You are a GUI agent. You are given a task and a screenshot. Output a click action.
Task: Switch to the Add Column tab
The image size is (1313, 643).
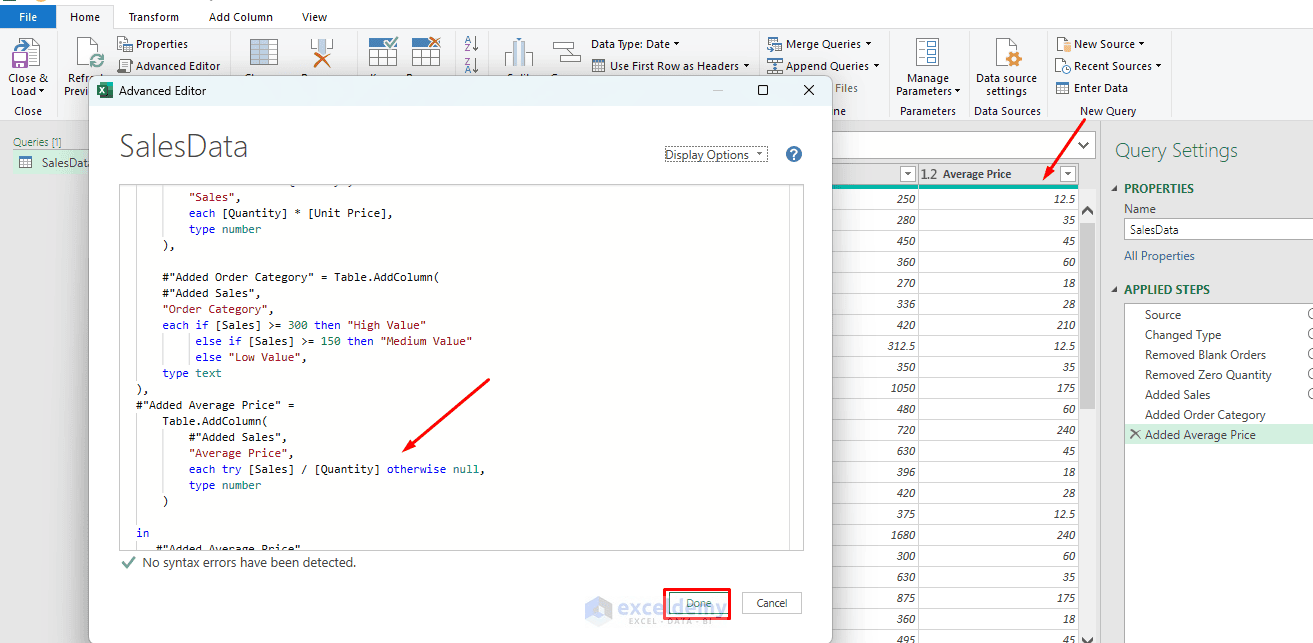click(241, 17)
